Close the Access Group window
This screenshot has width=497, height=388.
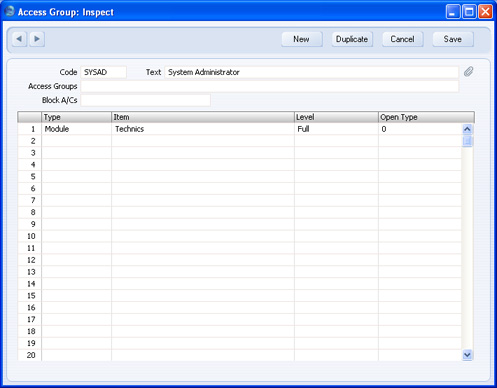(x=485, y=12)
